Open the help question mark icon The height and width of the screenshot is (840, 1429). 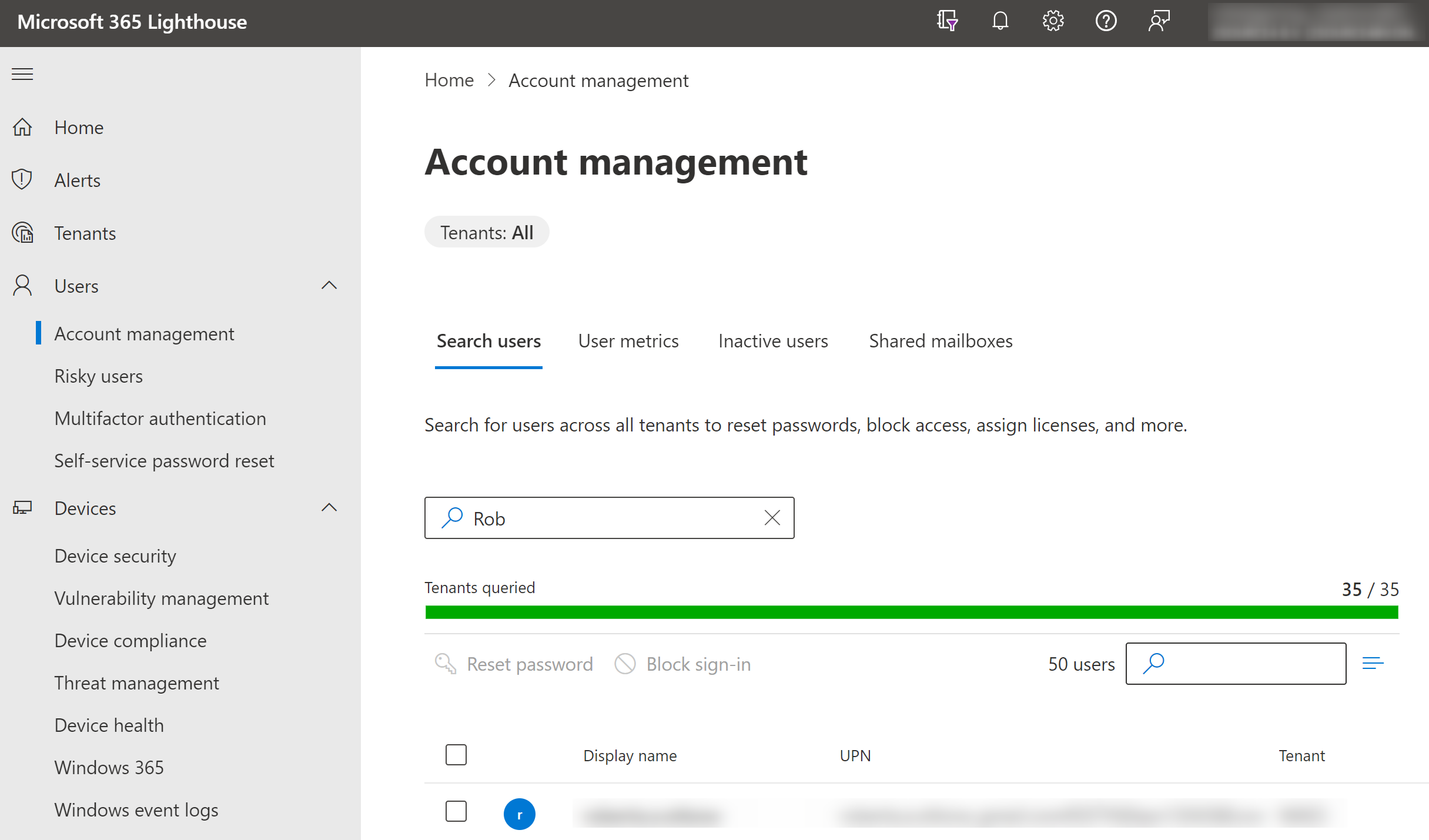pyautogui.click(x=1106, y=21)
